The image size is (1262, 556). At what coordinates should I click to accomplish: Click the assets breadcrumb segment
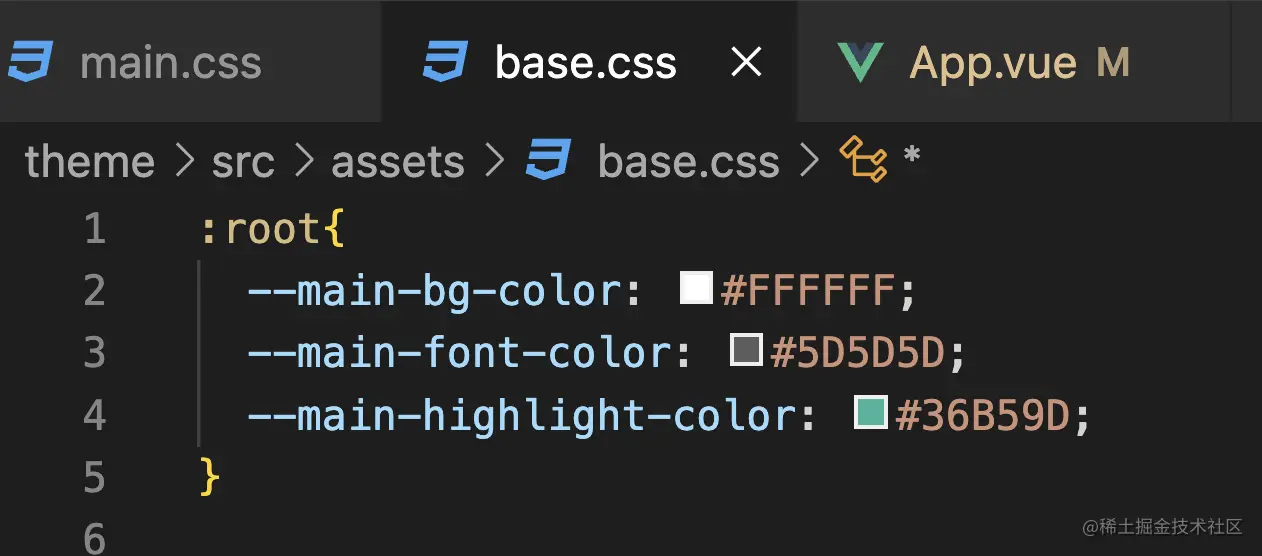pyautogui.click(x=398, y=161)
